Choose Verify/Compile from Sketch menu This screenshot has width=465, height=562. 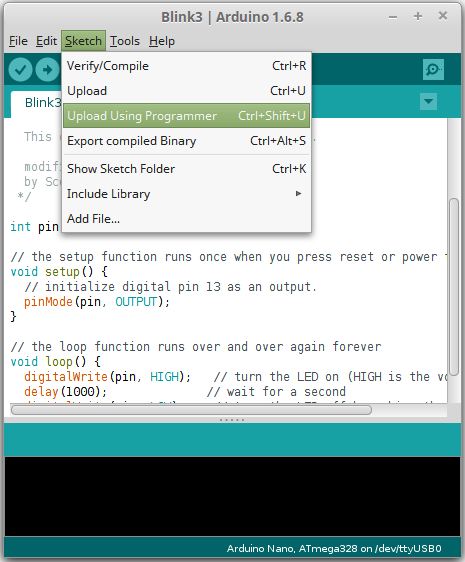tap(186, 66)
